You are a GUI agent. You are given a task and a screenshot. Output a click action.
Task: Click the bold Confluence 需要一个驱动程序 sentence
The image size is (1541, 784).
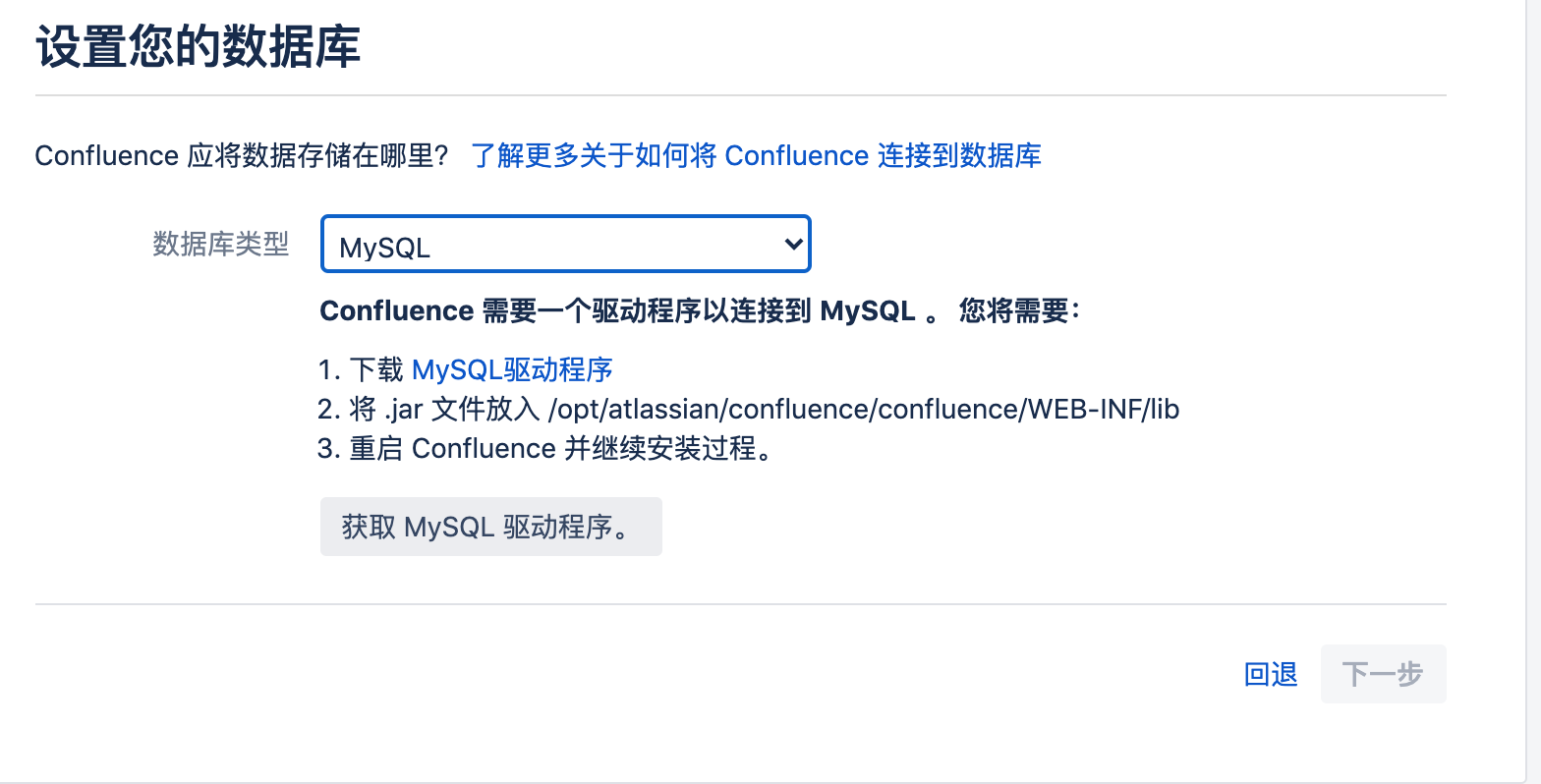617,310
